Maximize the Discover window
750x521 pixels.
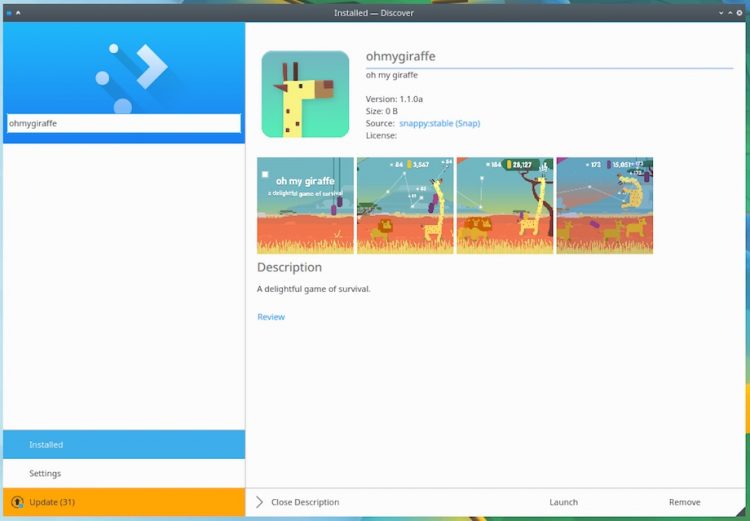(x=730, y=13)
